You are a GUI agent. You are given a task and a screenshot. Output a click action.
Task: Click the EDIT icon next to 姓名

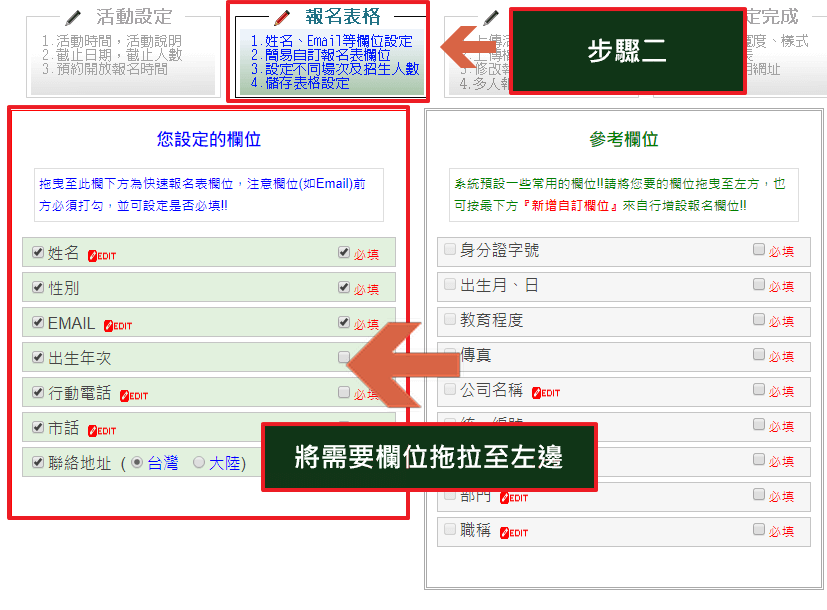[x=102, y=256]
